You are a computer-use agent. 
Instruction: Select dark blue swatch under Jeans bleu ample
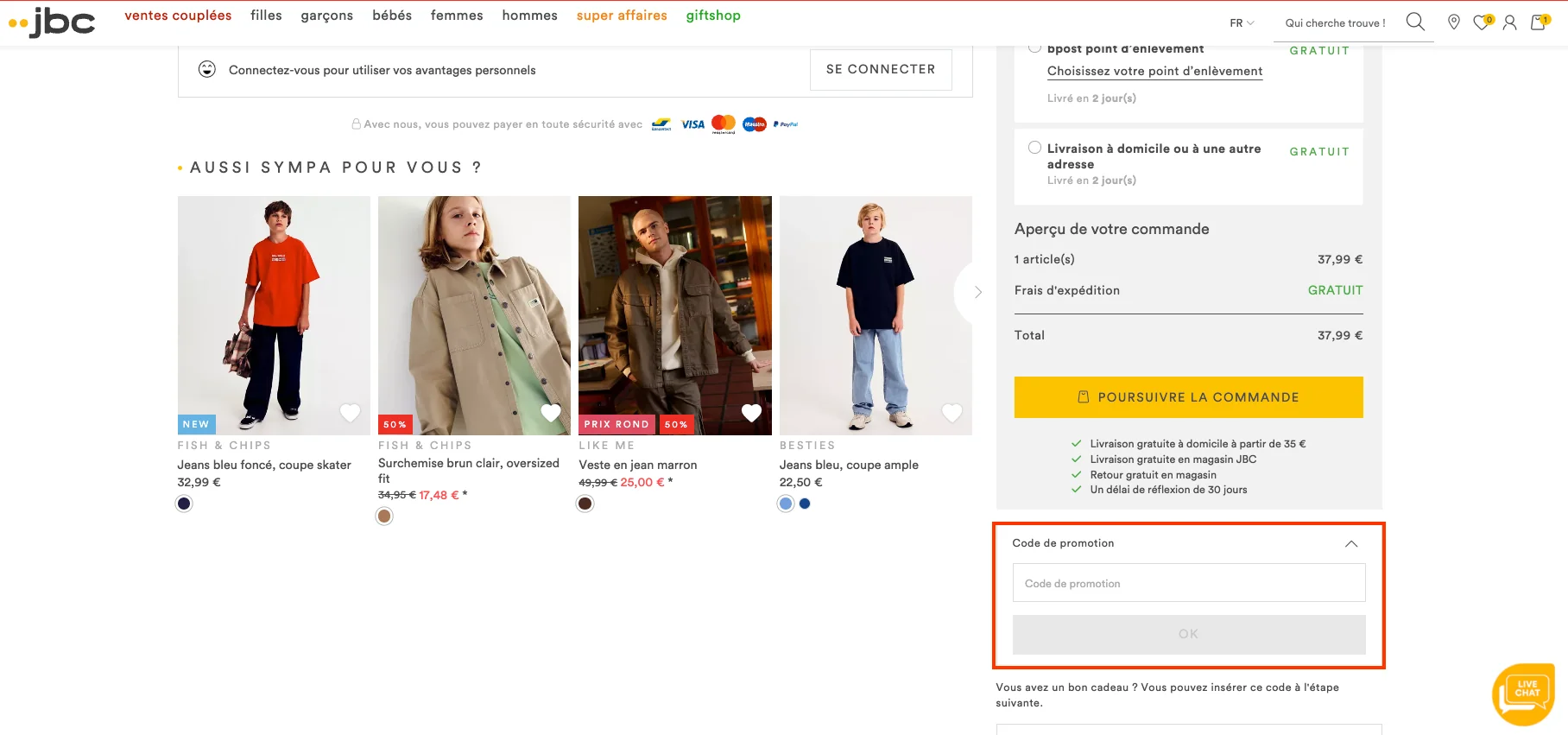[x=805, y=504]
